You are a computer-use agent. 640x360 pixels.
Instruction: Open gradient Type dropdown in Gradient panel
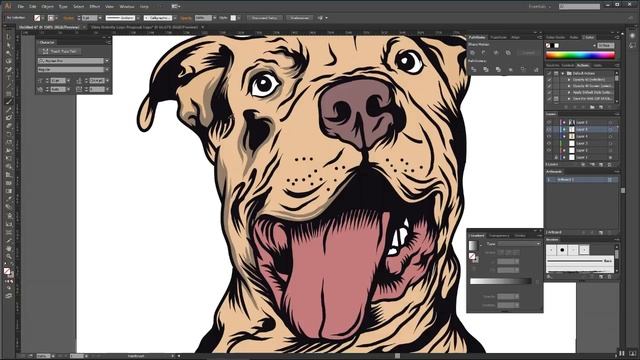click(x=519, y=244)
